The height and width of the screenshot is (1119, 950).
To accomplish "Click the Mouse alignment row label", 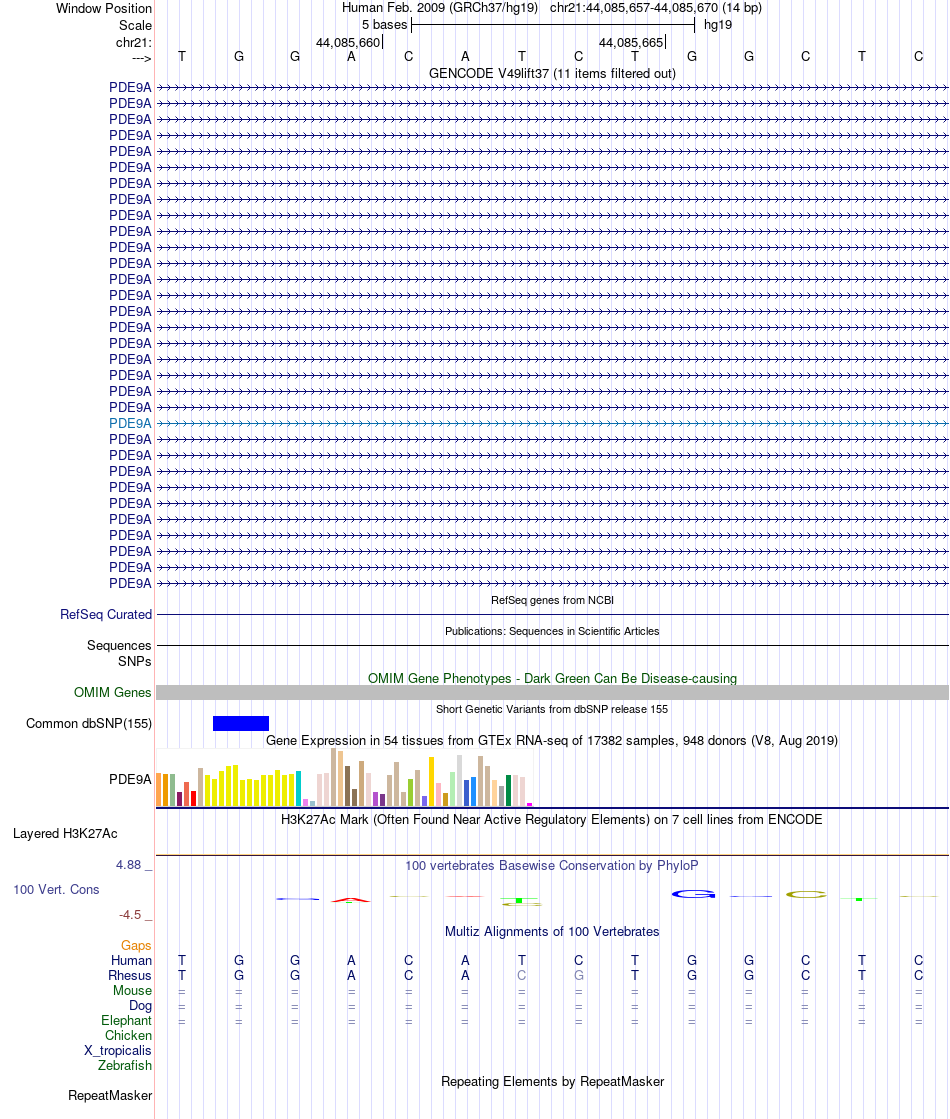I will (132, 991).
